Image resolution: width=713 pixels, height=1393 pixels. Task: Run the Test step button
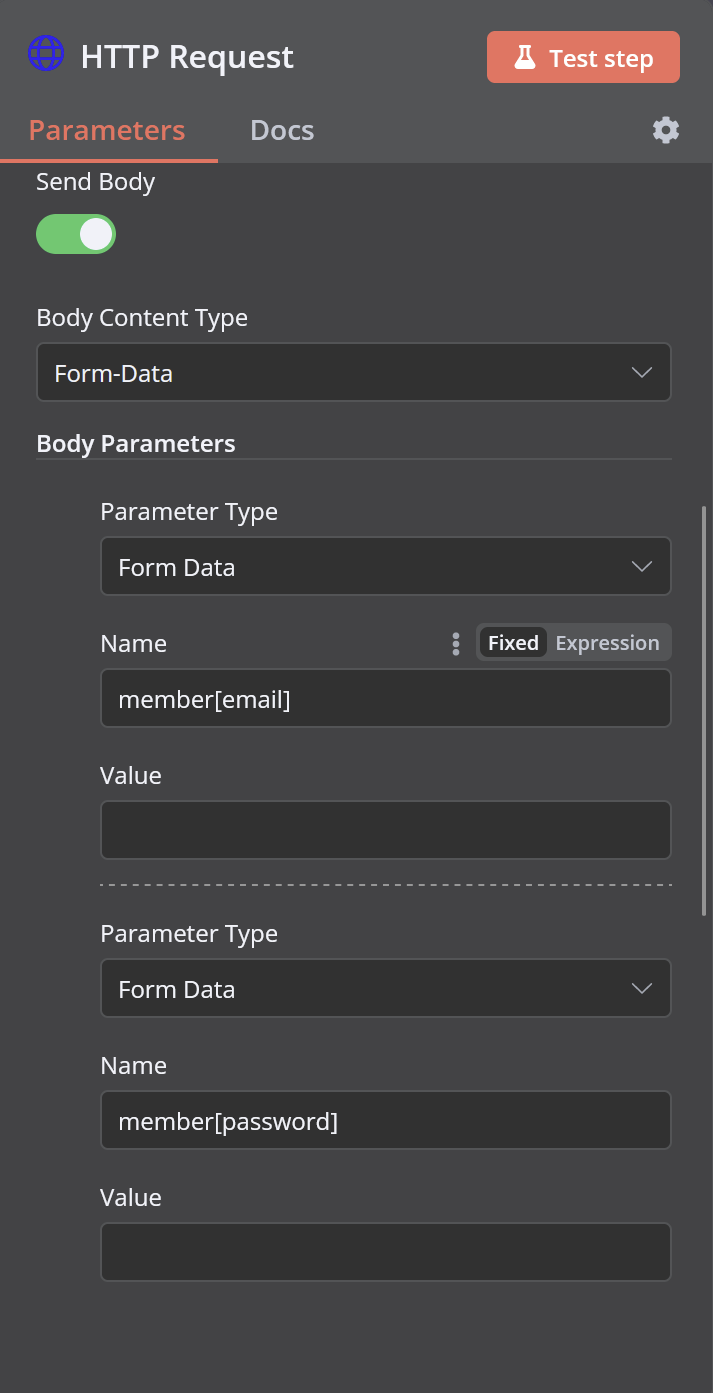583,57
